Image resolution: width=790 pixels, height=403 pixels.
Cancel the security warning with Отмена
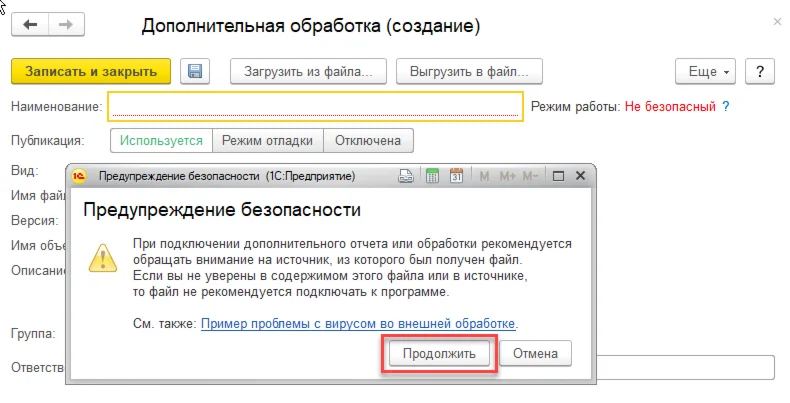(535, 354)
